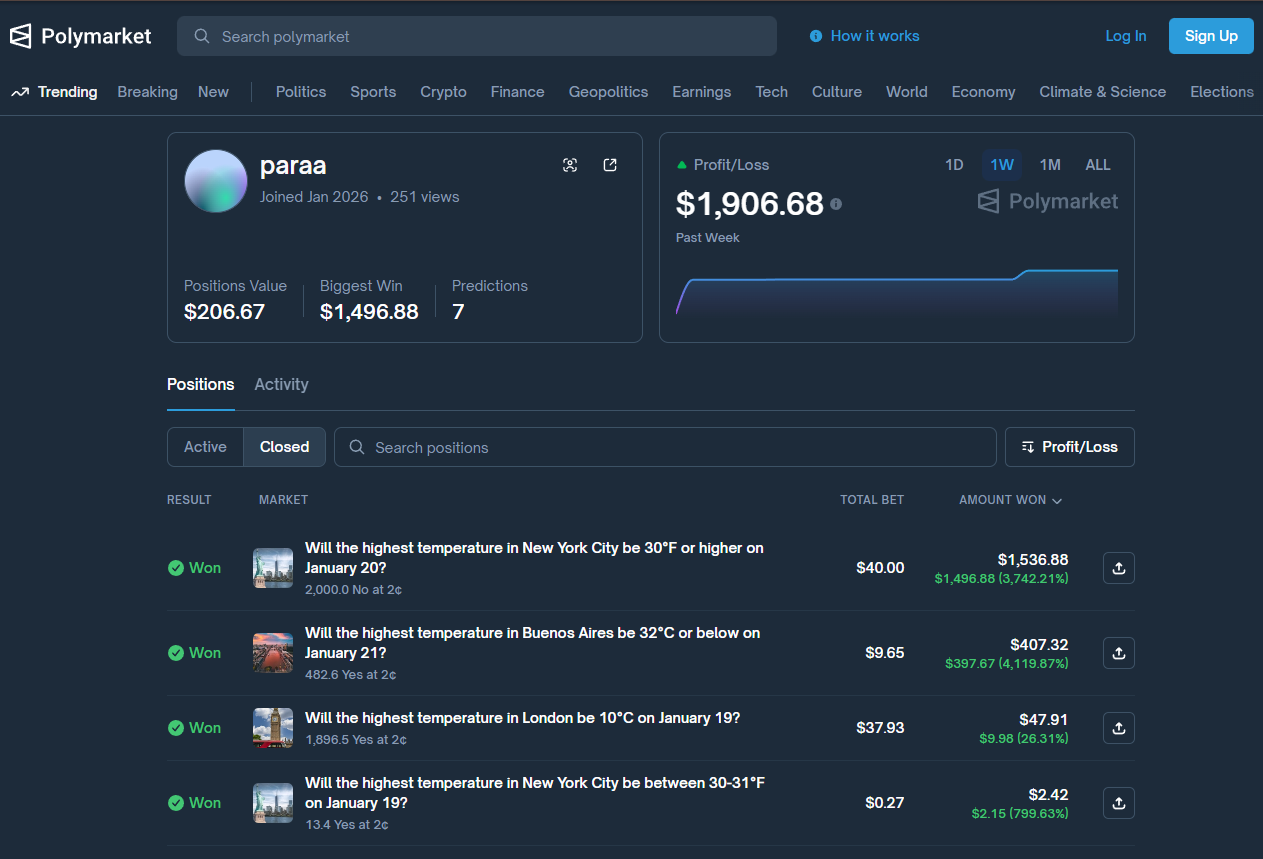
Task: Open the Profit/Loss sort dropdown
Action: (1069, 447)
